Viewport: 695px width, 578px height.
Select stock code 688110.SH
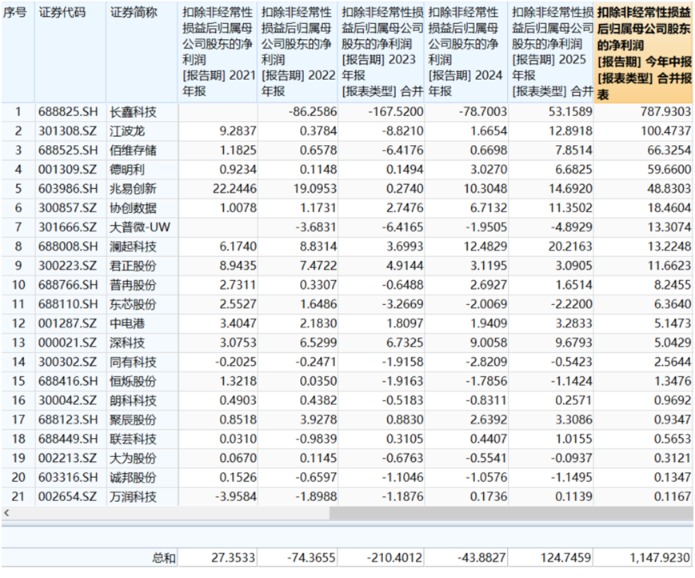(68, 305)
